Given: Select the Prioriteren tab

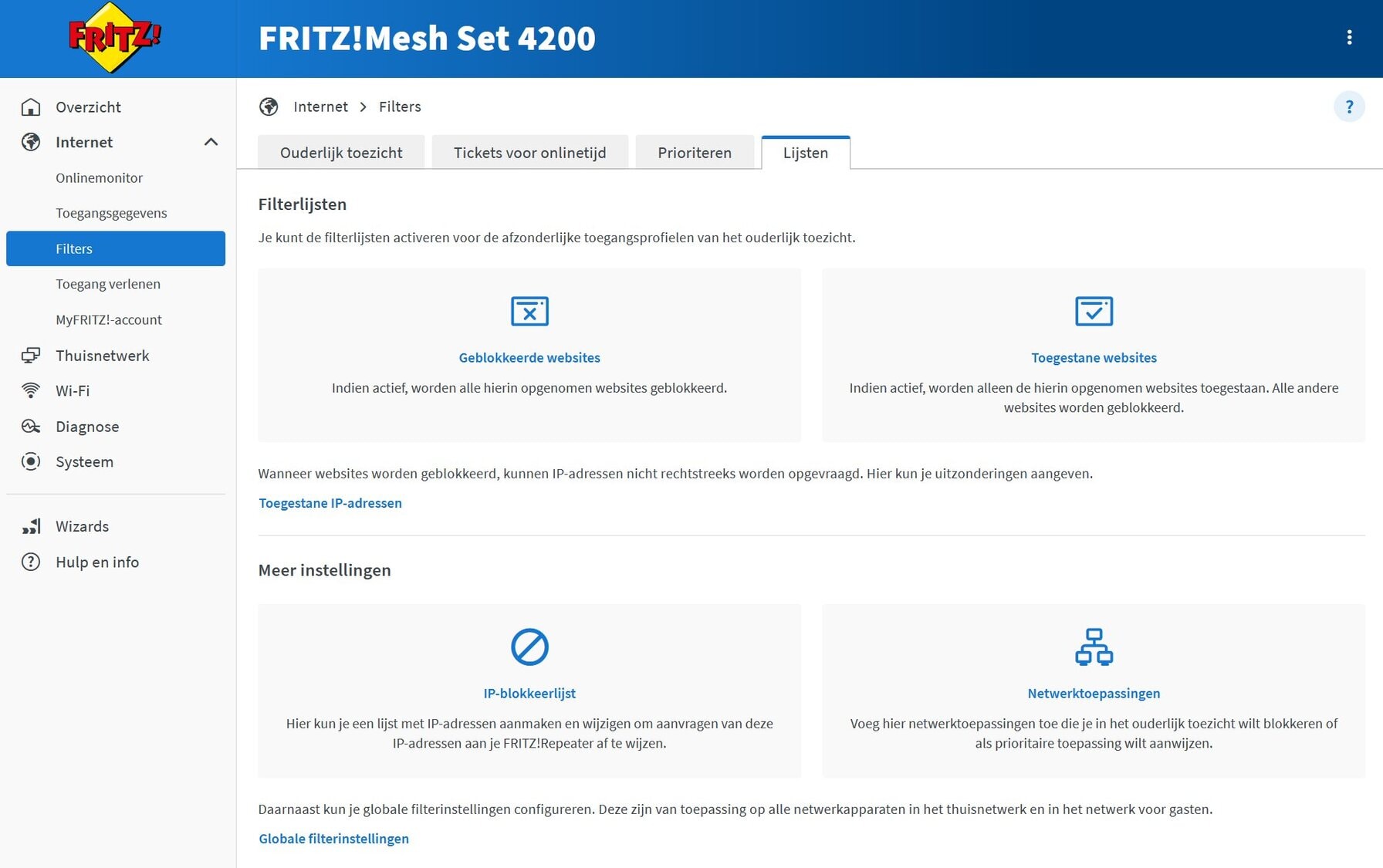Looking at the screenshot, I should pyautogui.click(x=694, y=153).
